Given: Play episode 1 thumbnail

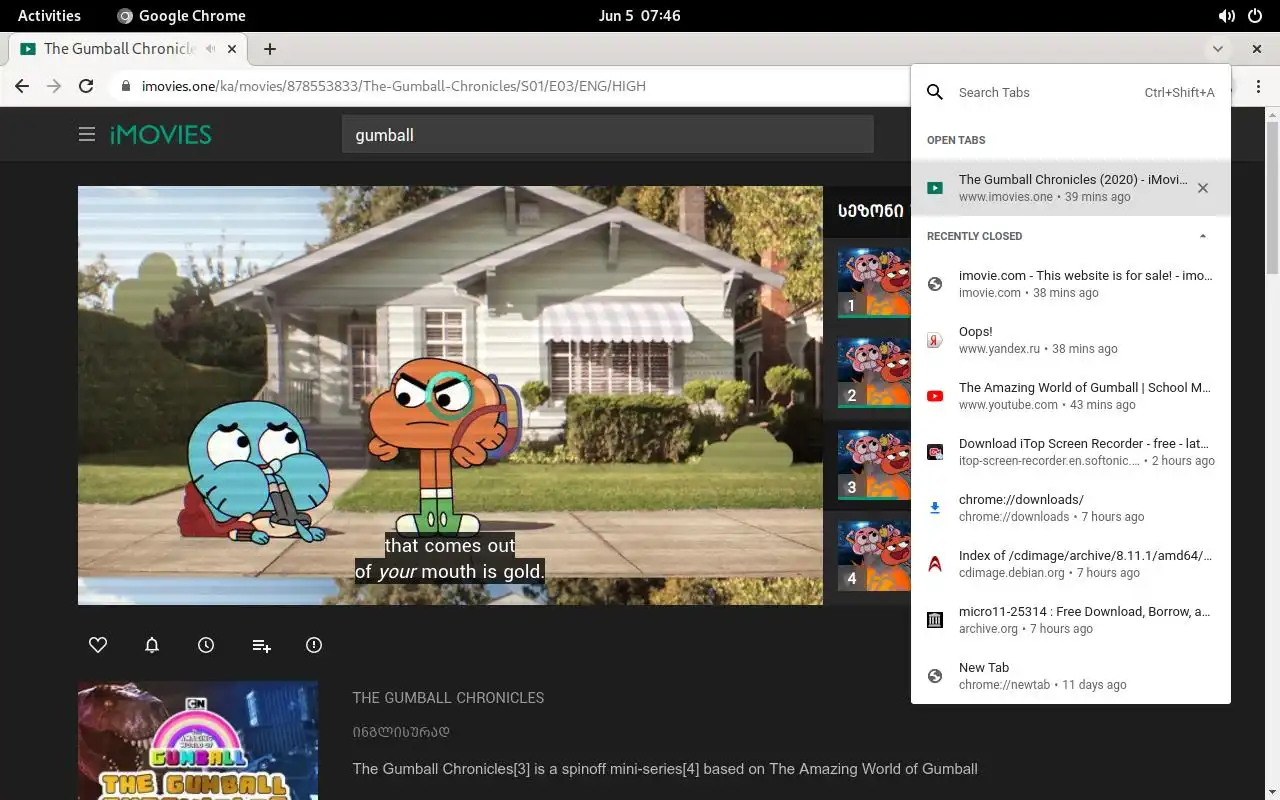Looking at the screenshot, I should [874, 283].
